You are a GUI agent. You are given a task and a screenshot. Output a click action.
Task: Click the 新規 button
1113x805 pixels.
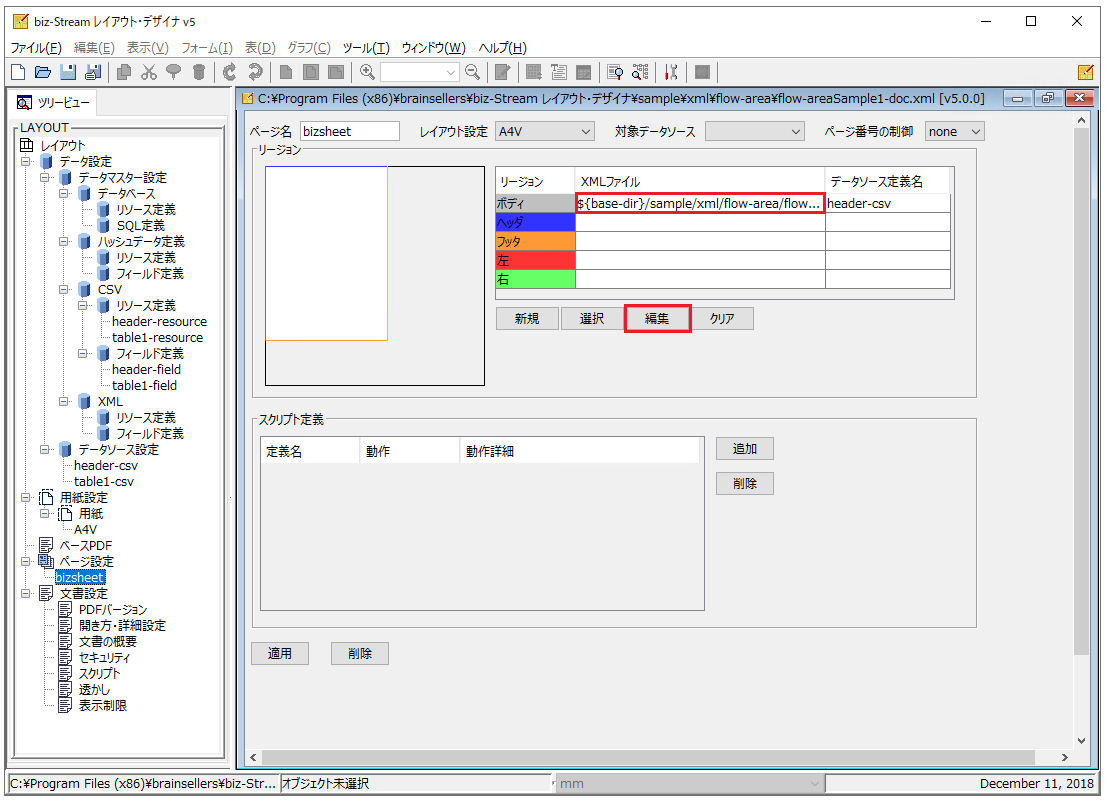[x=527, y=319]
